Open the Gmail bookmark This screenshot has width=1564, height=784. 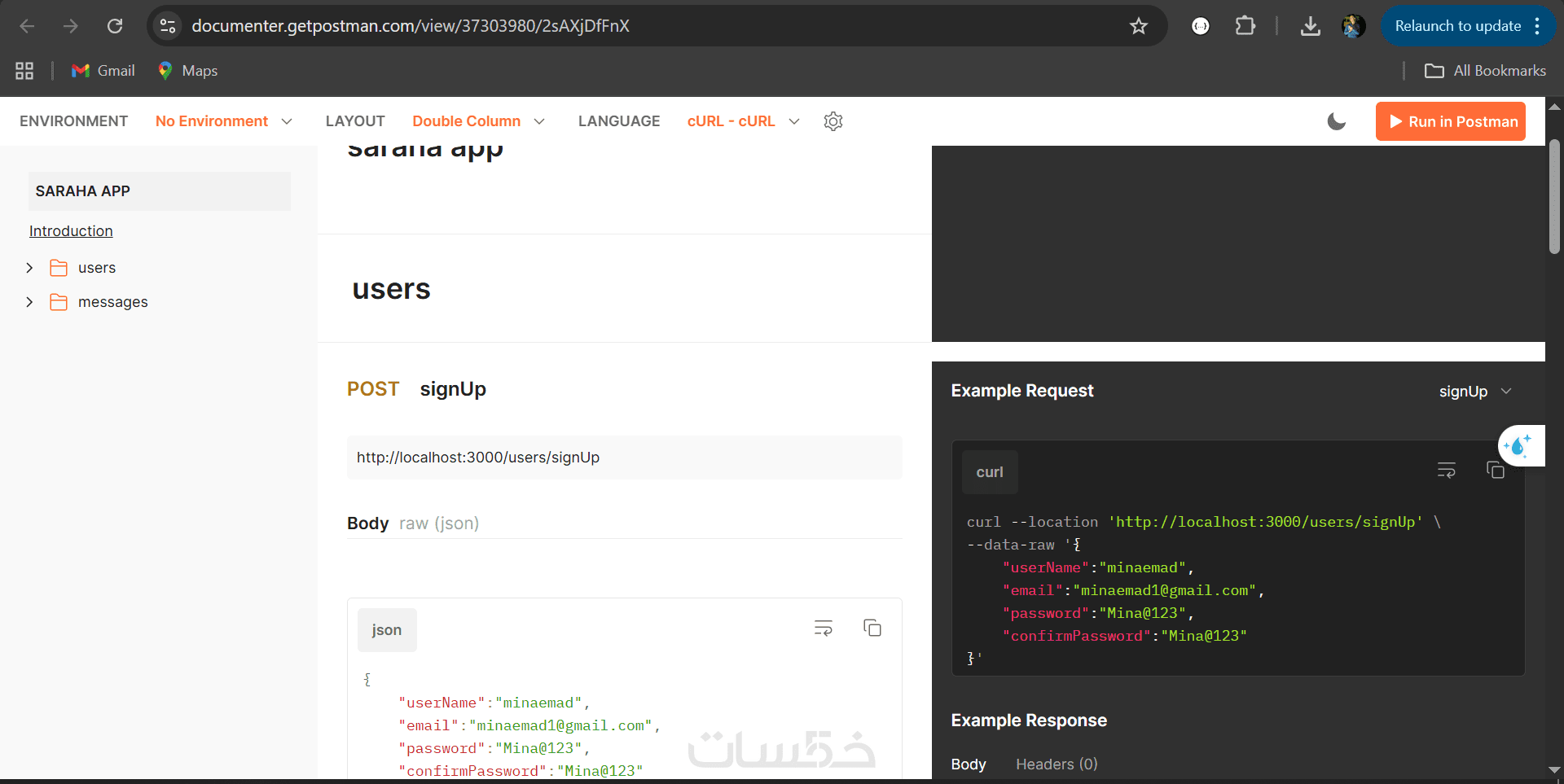tap(103, 71)
